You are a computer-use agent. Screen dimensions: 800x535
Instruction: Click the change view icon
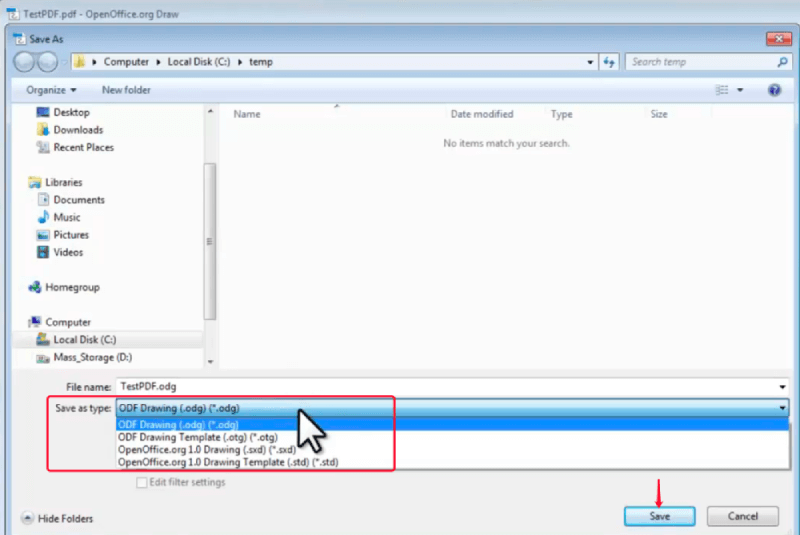[723, 90]
